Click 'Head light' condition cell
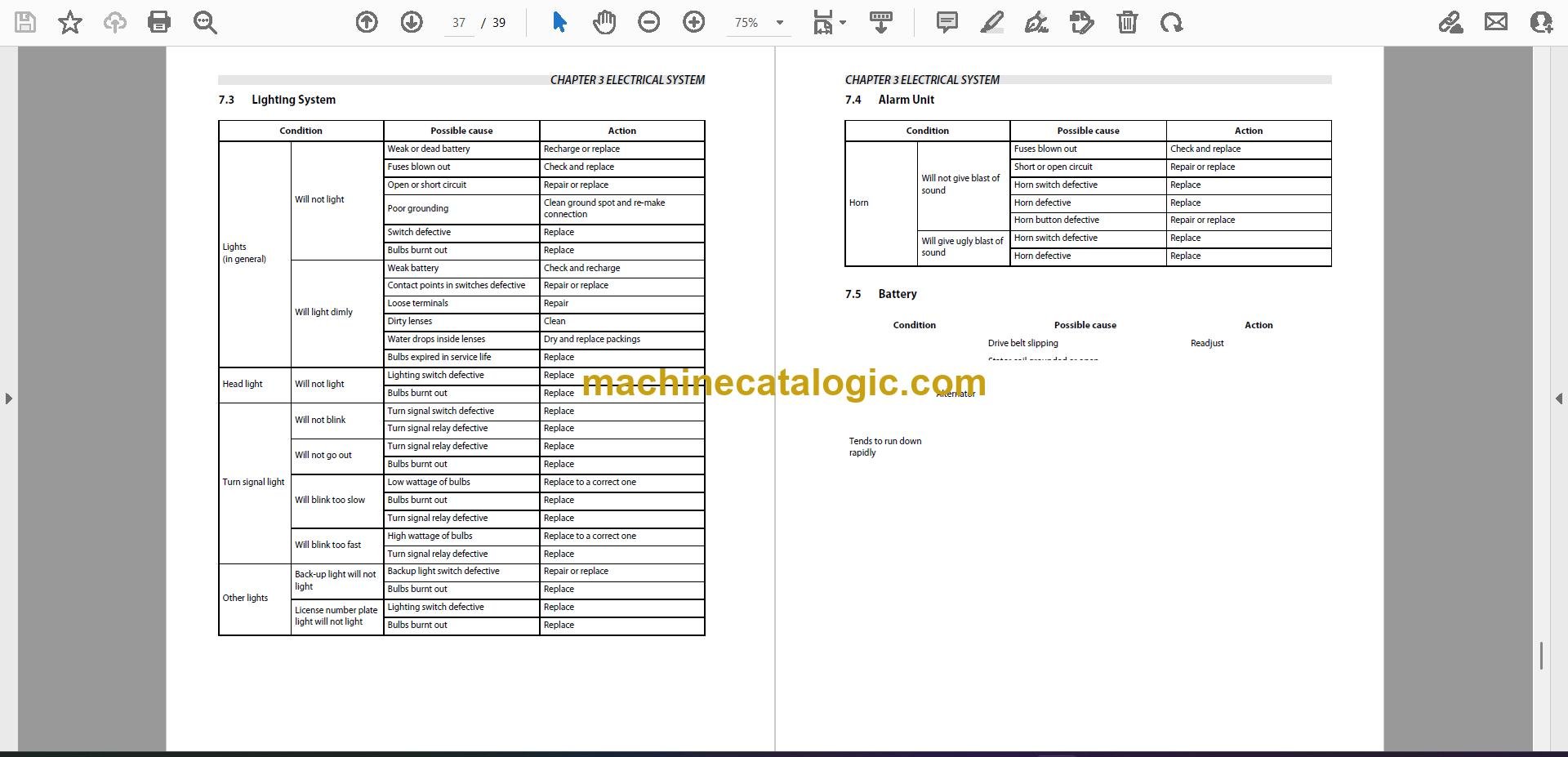Image resolution: width=1568 pixels, height=757 pixels. 255,385
